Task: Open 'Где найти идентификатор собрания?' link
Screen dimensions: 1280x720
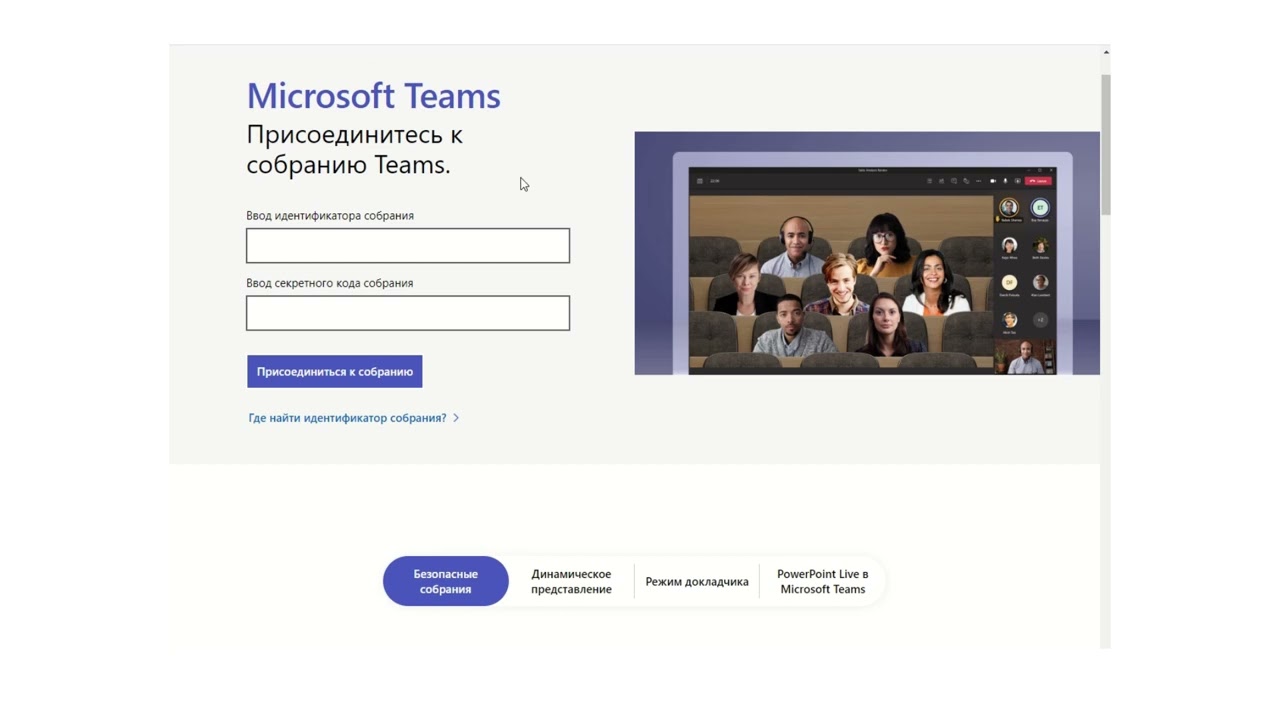Action: point(347,418)
